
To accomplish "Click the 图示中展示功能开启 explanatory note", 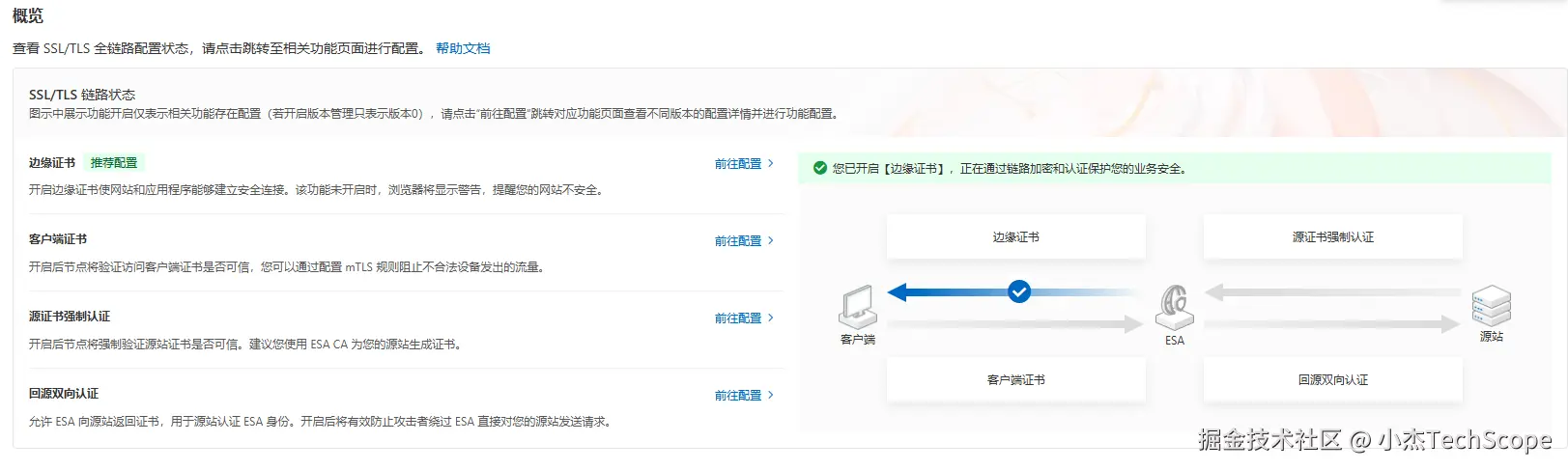I will coord(436,114).
